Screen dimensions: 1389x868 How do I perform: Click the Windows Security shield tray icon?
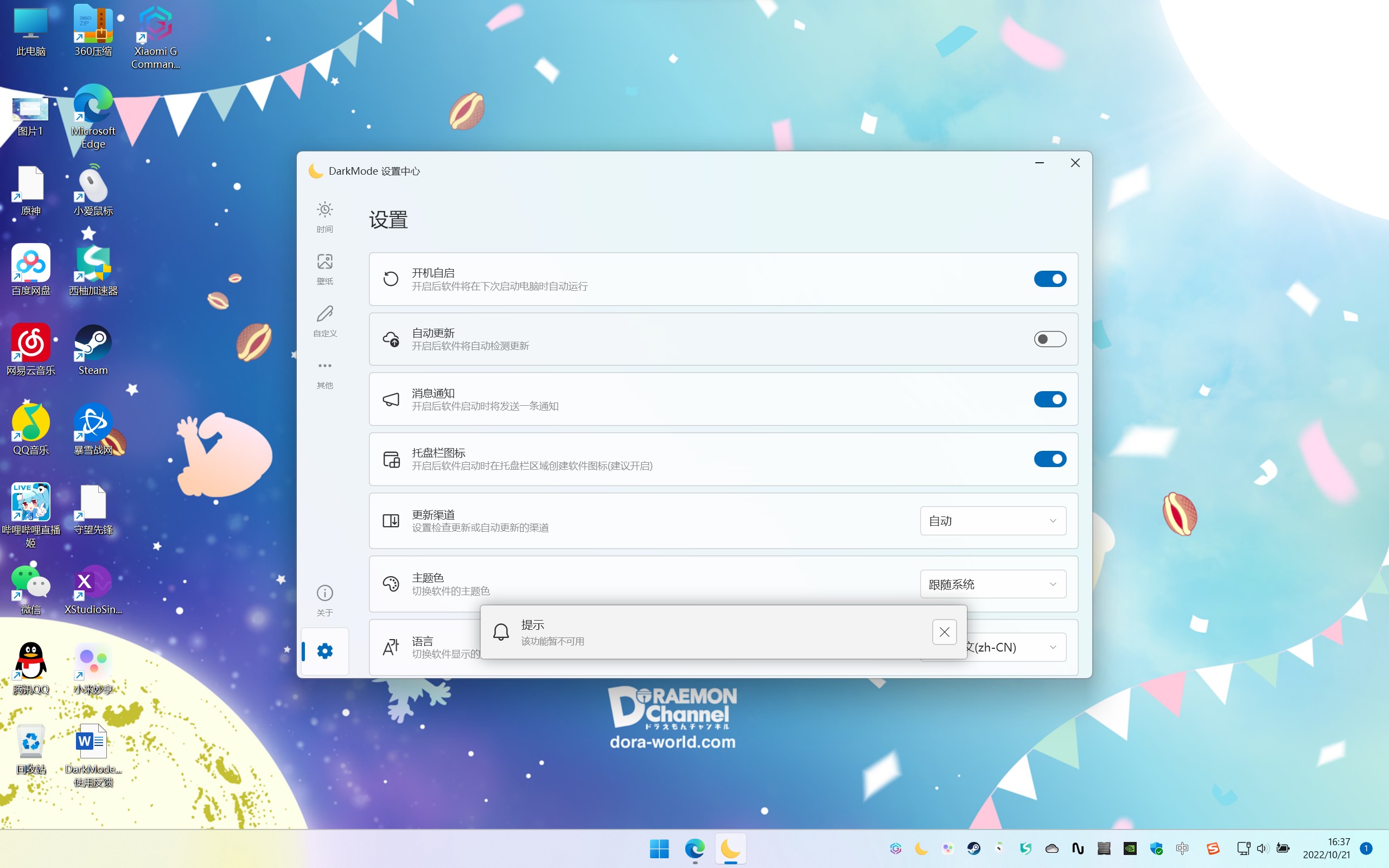tap(1156, 848)
